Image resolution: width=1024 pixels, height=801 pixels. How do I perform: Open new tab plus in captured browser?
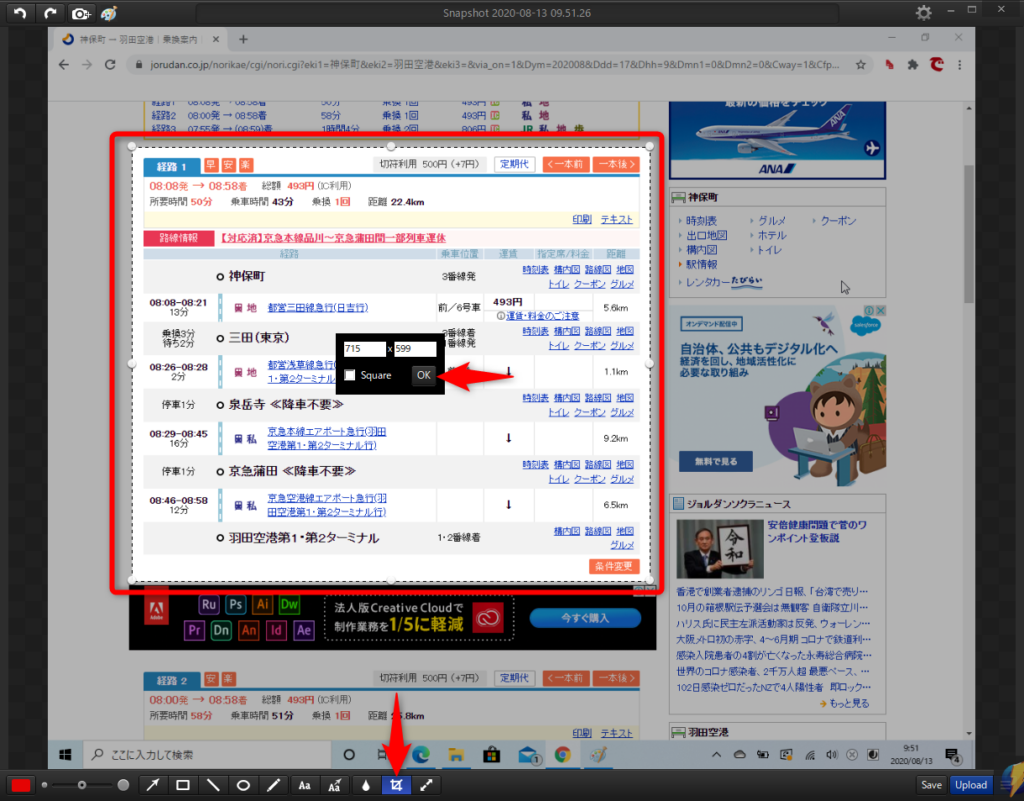tap(243, 39)
